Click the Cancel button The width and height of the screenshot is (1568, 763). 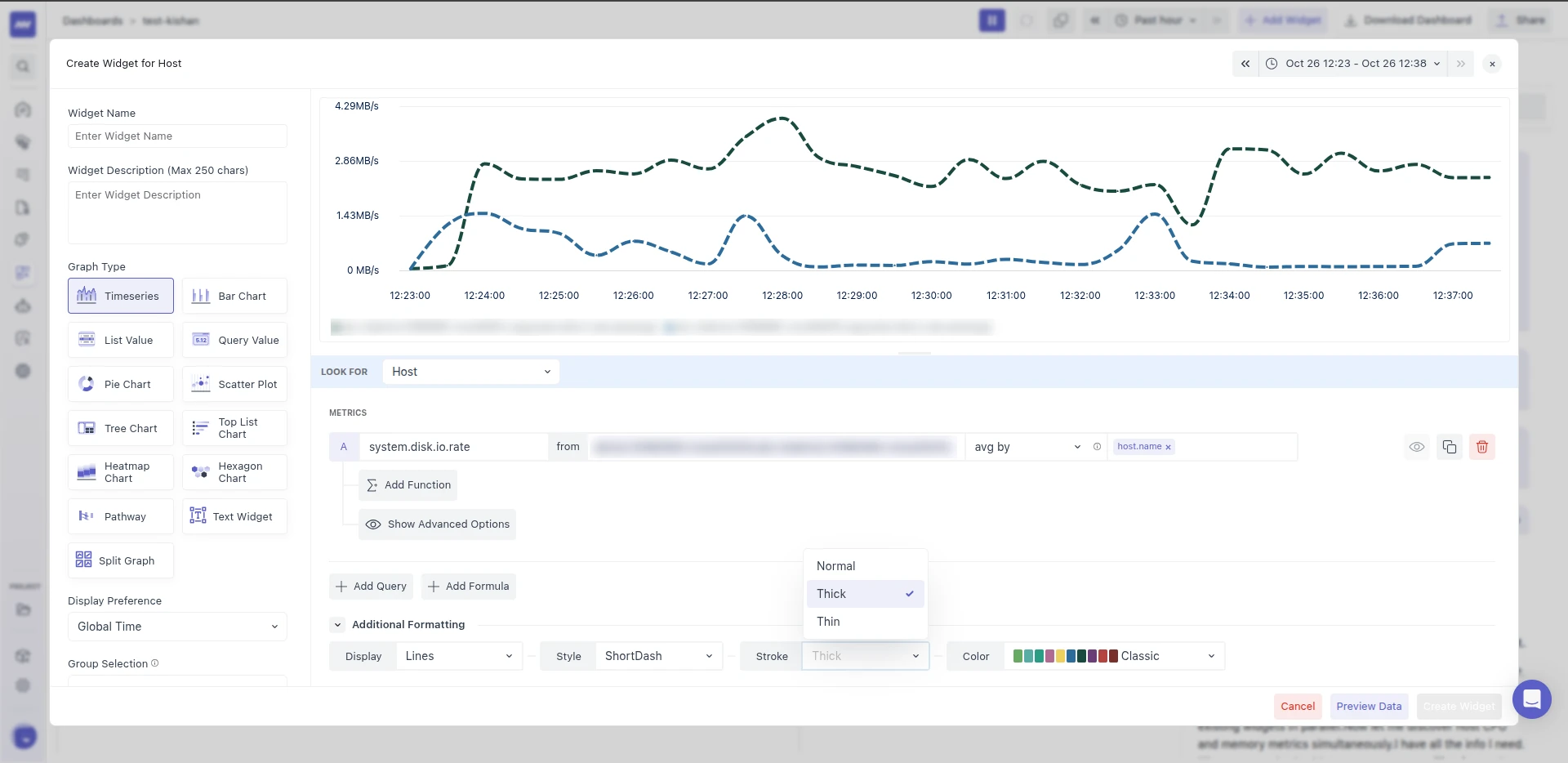(x=1298, y=707)
